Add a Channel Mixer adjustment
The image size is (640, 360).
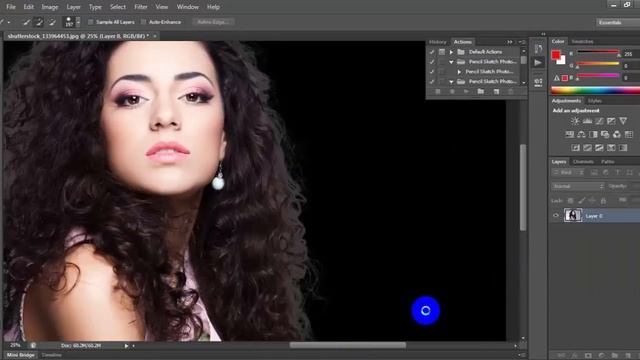617,134
